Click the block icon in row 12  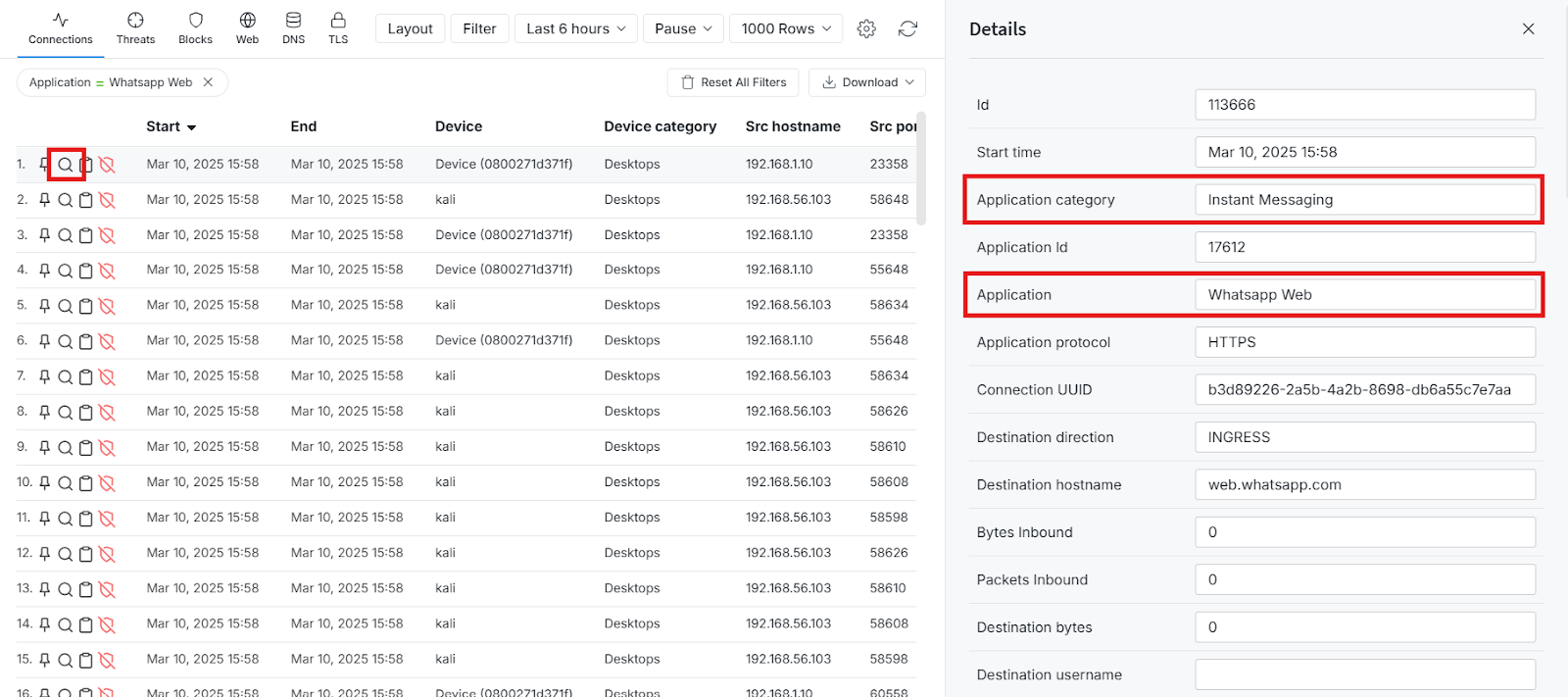[107, 554]
